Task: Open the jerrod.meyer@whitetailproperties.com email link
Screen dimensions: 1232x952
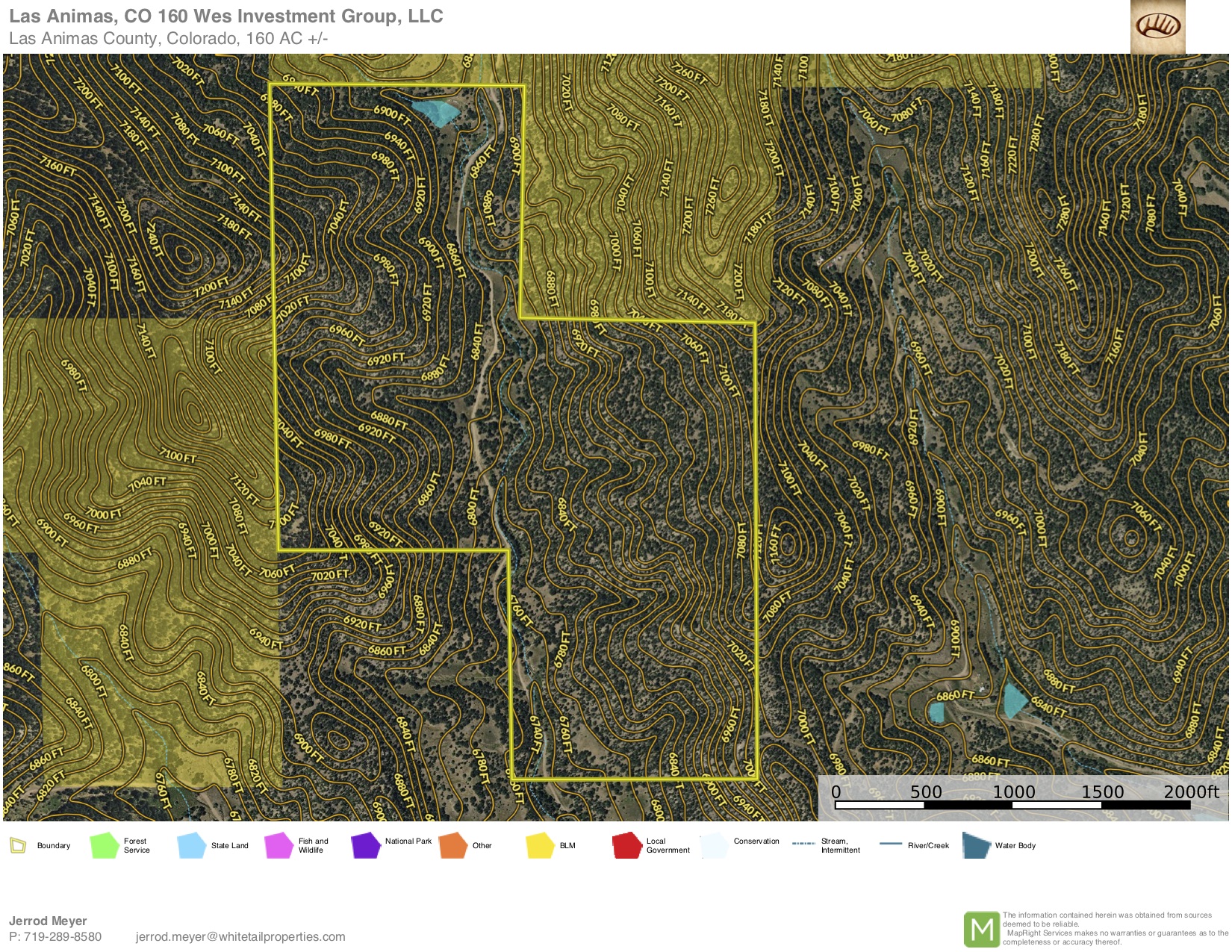Action: [x=240, y=936]
